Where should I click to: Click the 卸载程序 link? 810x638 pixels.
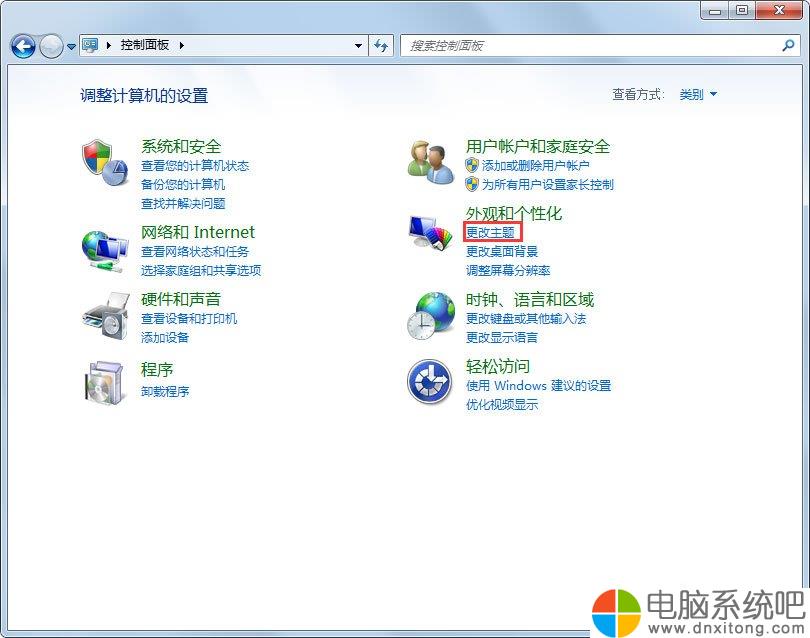point(165,391)
